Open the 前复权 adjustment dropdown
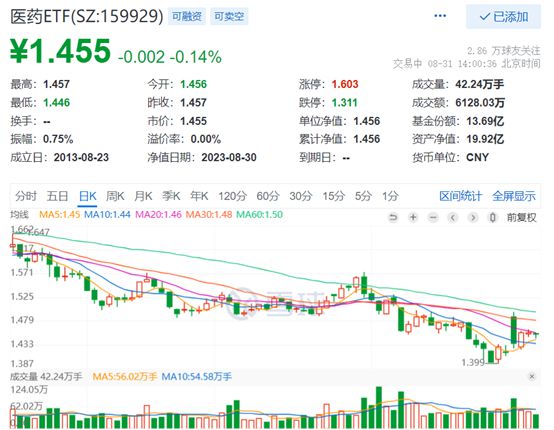This screenshot has width=554, height=430. (x=521, y=217)
